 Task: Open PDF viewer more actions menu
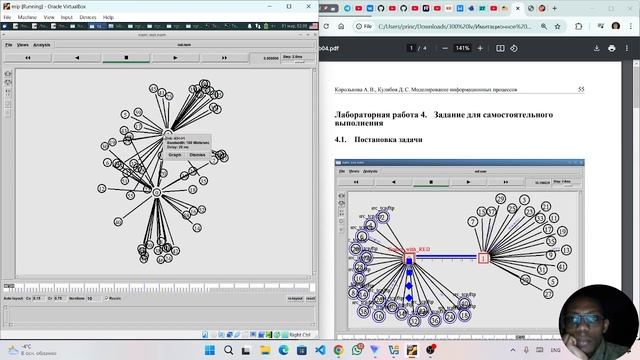coord(627,48)
